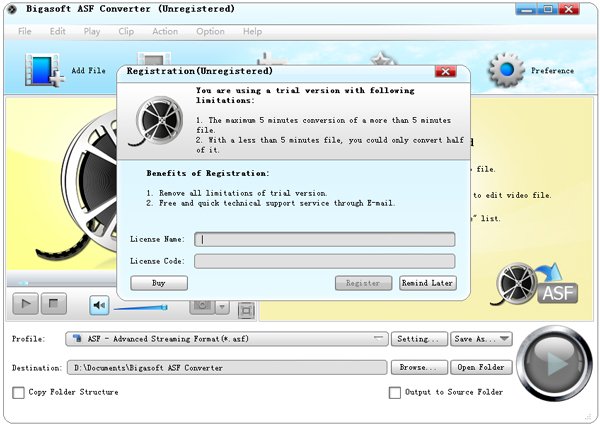This screenshot has height=426, width=600.
Task: Close the Bigasoft ASF Converter window
Action: 569,9
